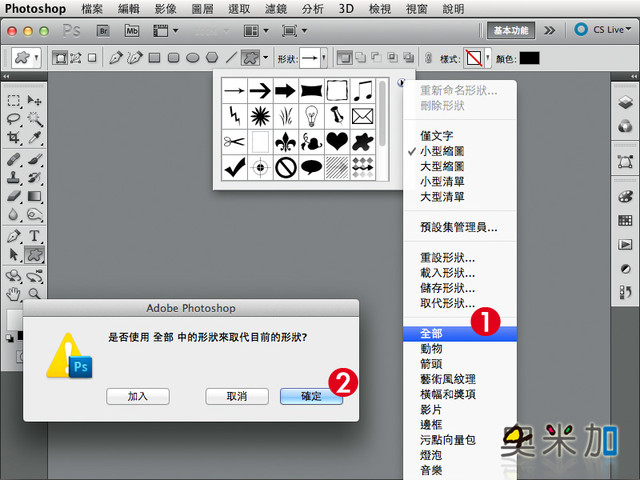Open the Arrange Documents dropdown

tap(256, 31)
